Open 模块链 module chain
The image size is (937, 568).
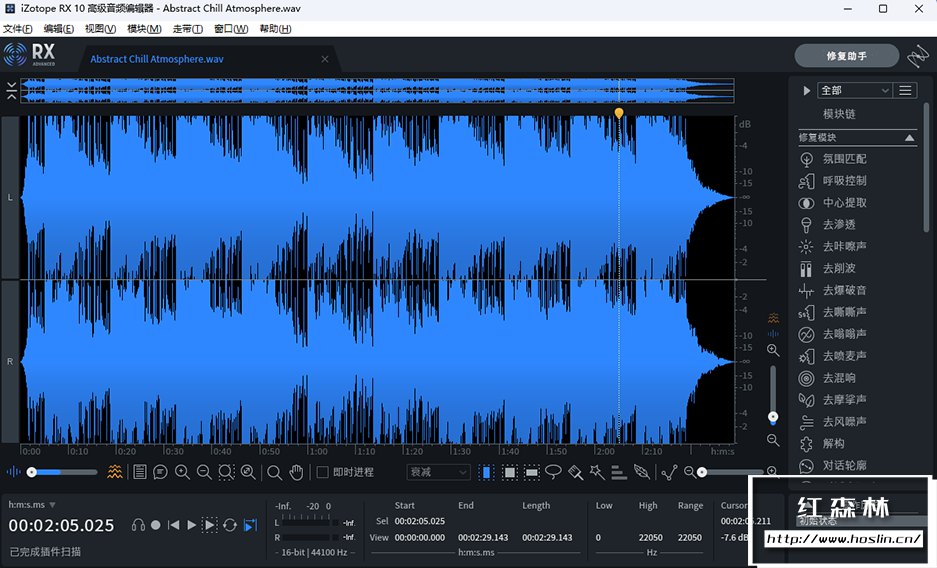click(839, 114)
